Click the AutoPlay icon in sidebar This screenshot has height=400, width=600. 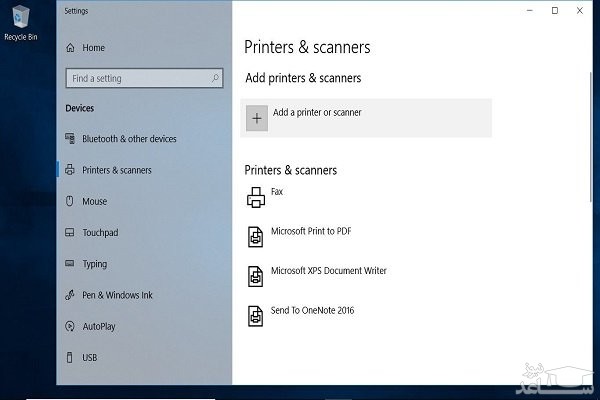70,326
